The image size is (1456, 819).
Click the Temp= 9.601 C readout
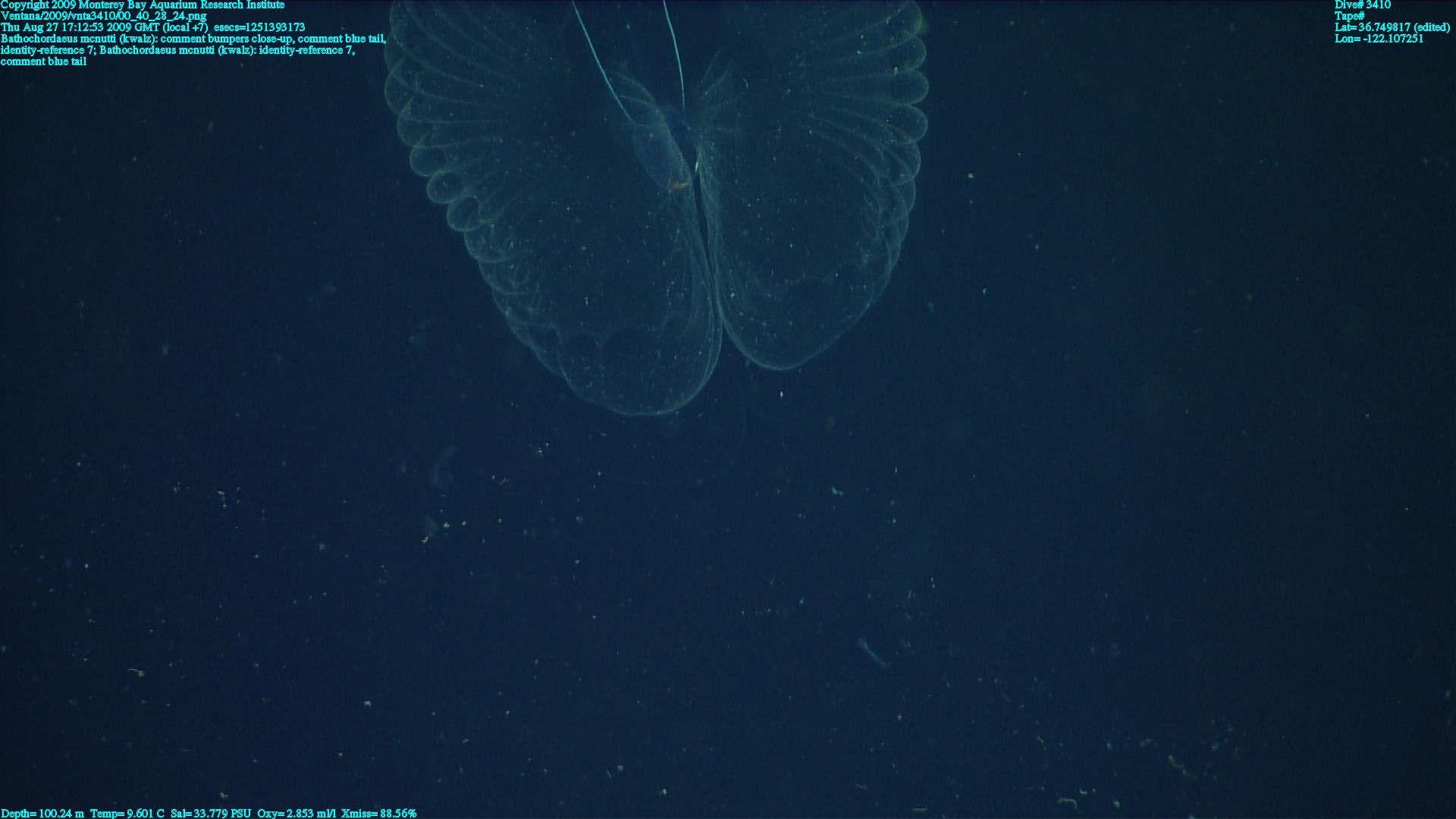pyautogui.click(x=127, y=813)
